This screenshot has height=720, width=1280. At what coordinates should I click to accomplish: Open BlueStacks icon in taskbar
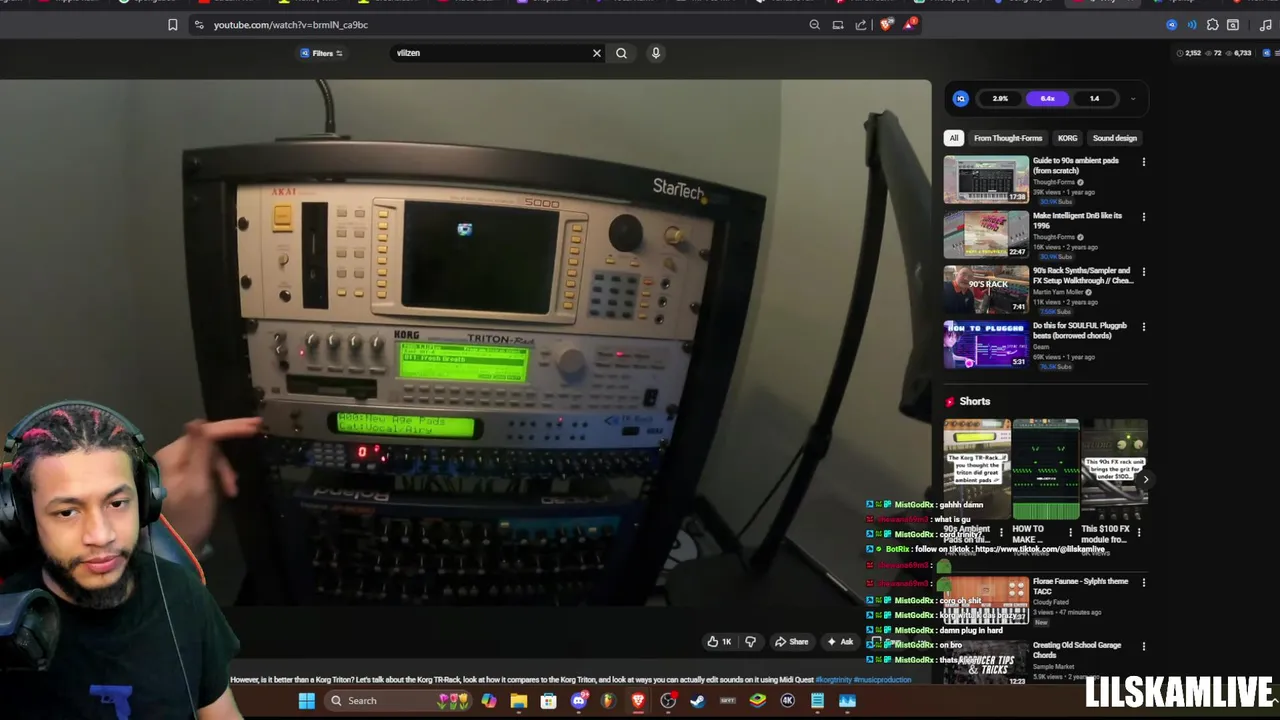pos(757,701)
